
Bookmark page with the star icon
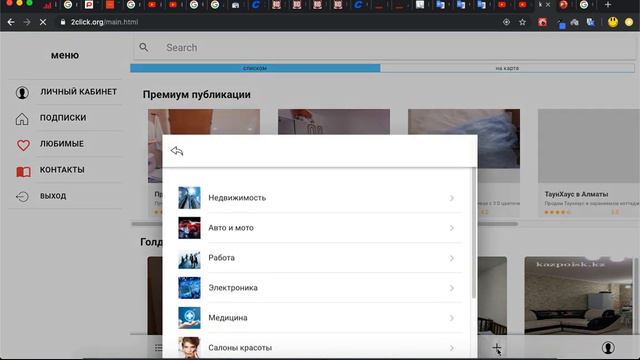tap(522, 22)
